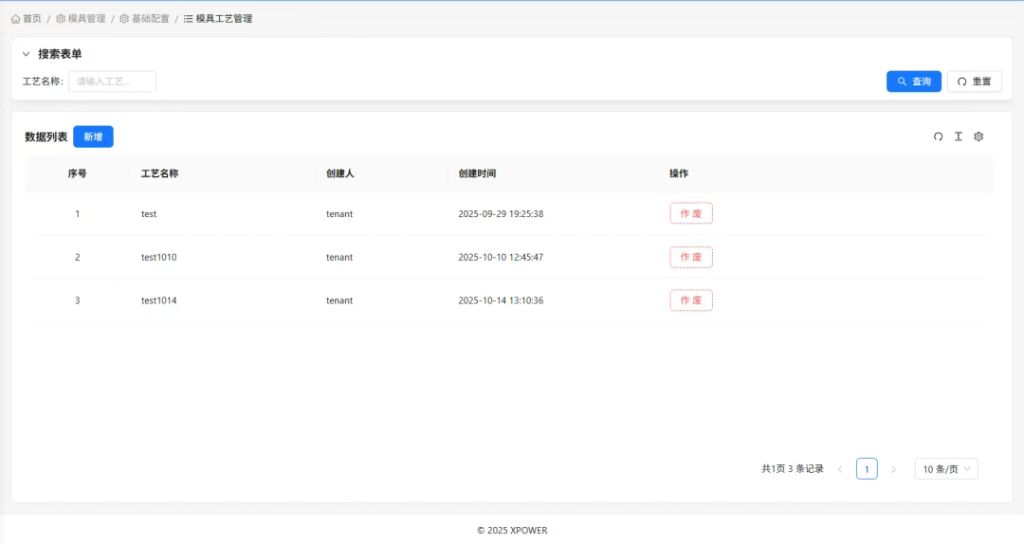
Task: Click the table refresh icon
Action: click(938, 137)
